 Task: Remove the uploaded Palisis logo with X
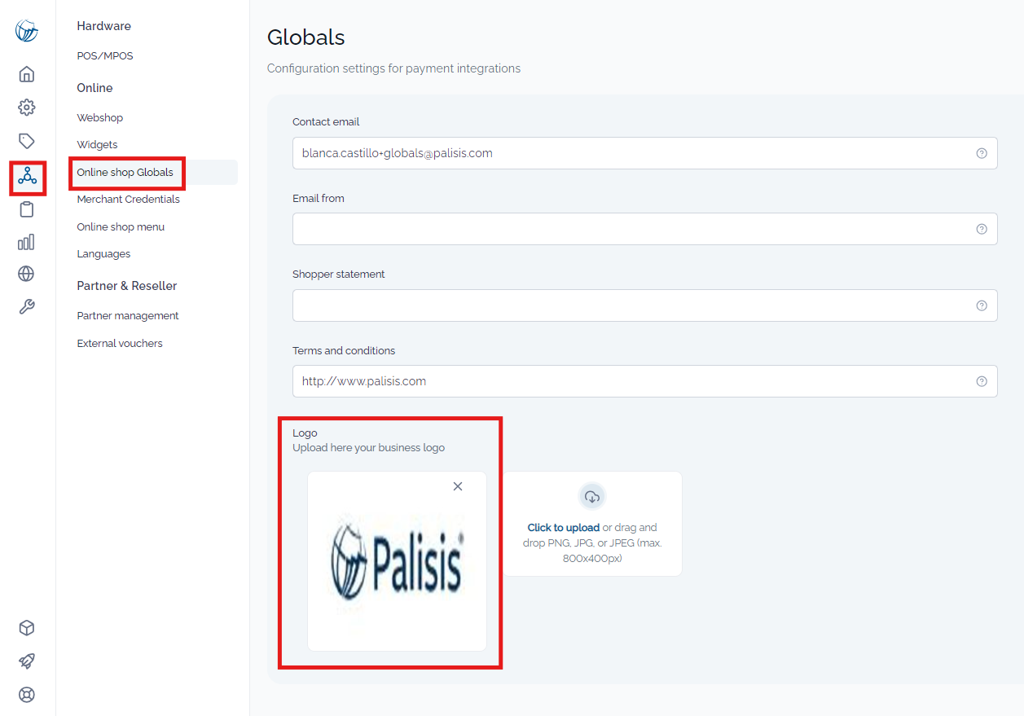pos(458,486)
